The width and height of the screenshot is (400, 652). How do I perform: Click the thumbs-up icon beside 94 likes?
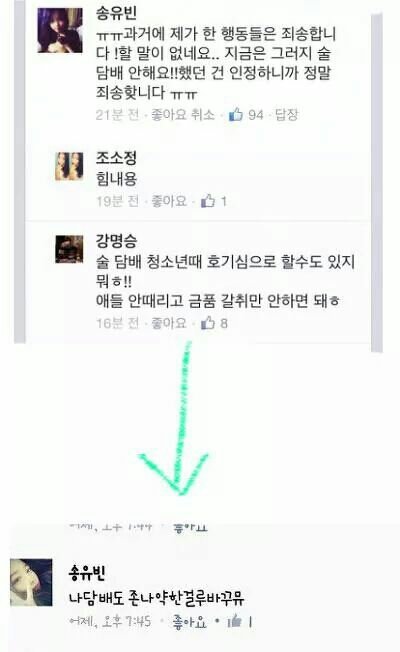(236, 114)
